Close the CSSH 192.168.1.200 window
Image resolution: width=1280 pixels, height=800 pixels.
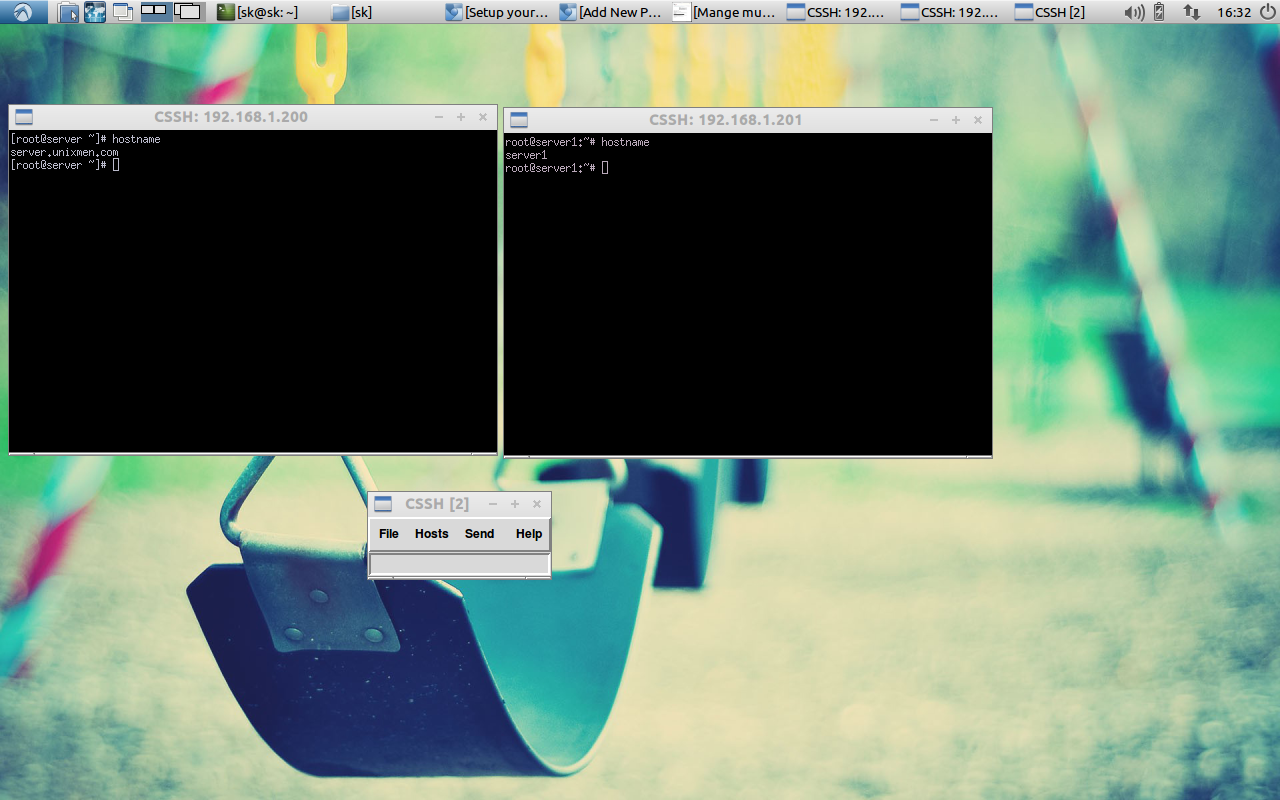click(x=483, y=117)
